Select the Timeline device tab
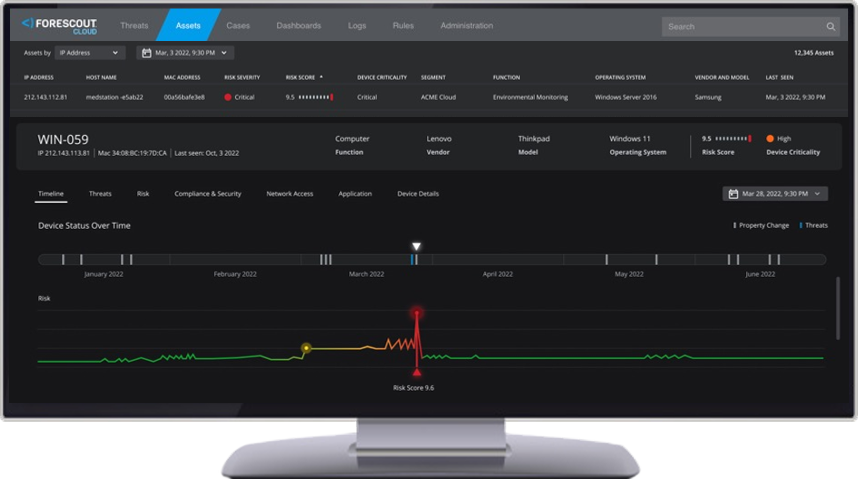858x479 pixels. point(51,194)
